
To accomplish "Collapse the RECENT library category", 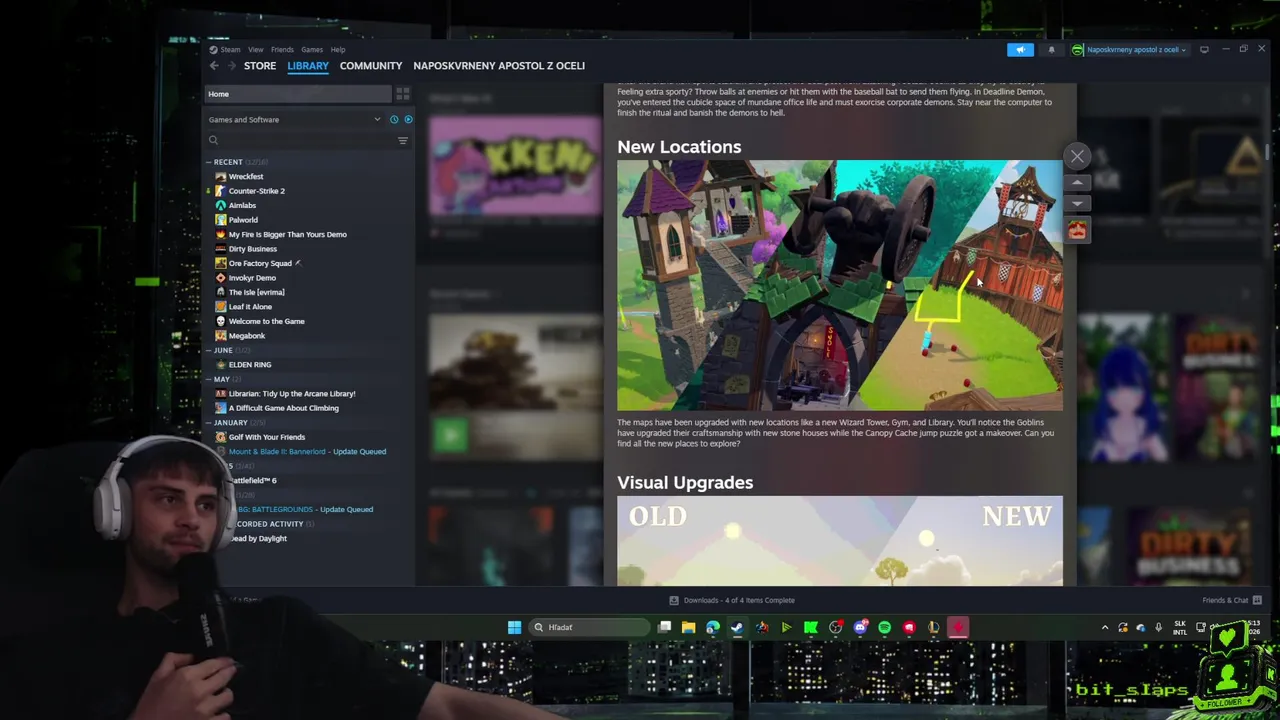I will point(209,162).
